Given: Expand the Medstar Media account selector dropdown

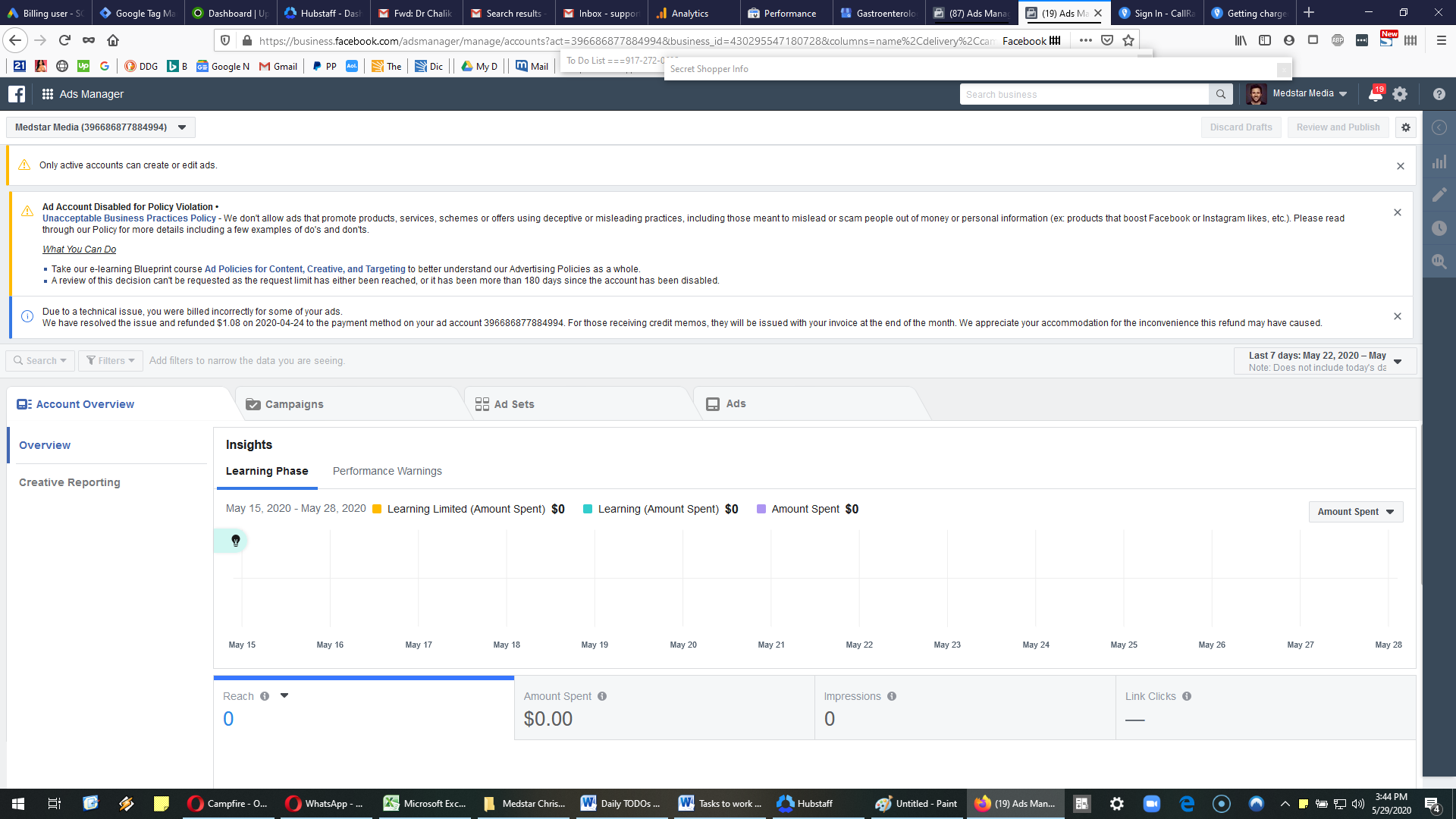Looking at the screenshot, I should tap(101, 127).
